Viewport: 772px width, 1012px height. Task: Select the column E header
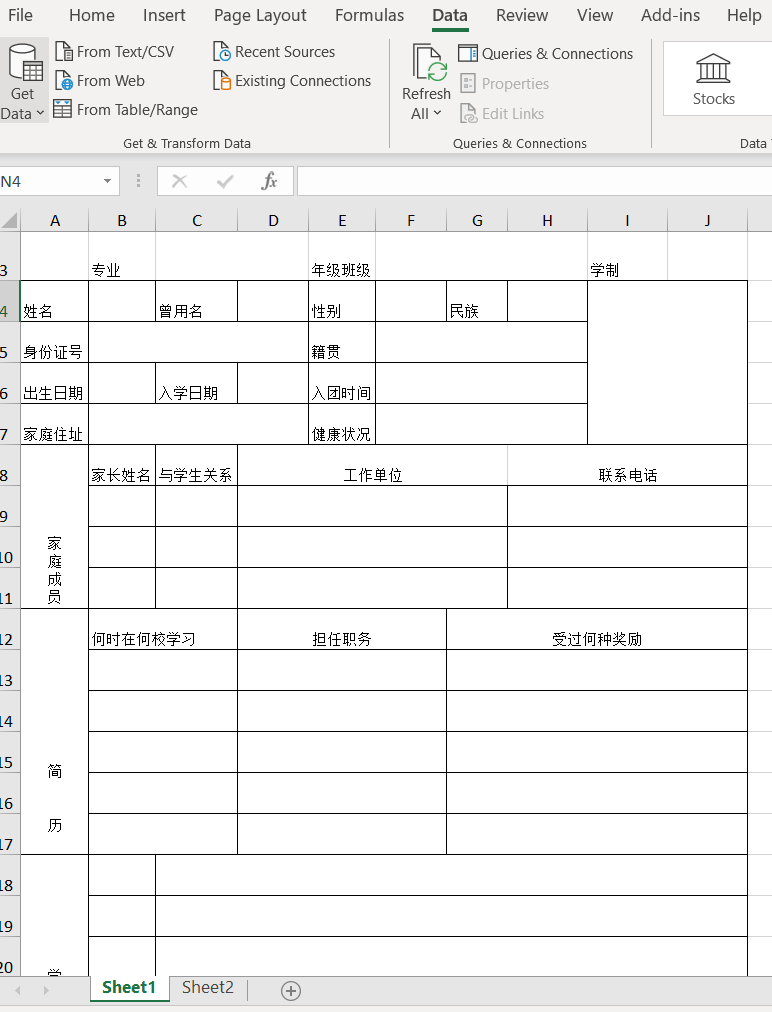(342, 220)
